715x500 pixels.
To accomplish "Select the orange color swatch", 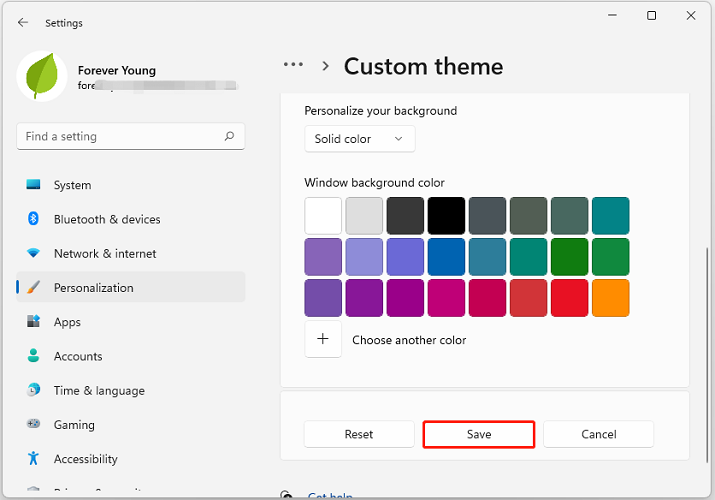I will [x=610, y=298].
